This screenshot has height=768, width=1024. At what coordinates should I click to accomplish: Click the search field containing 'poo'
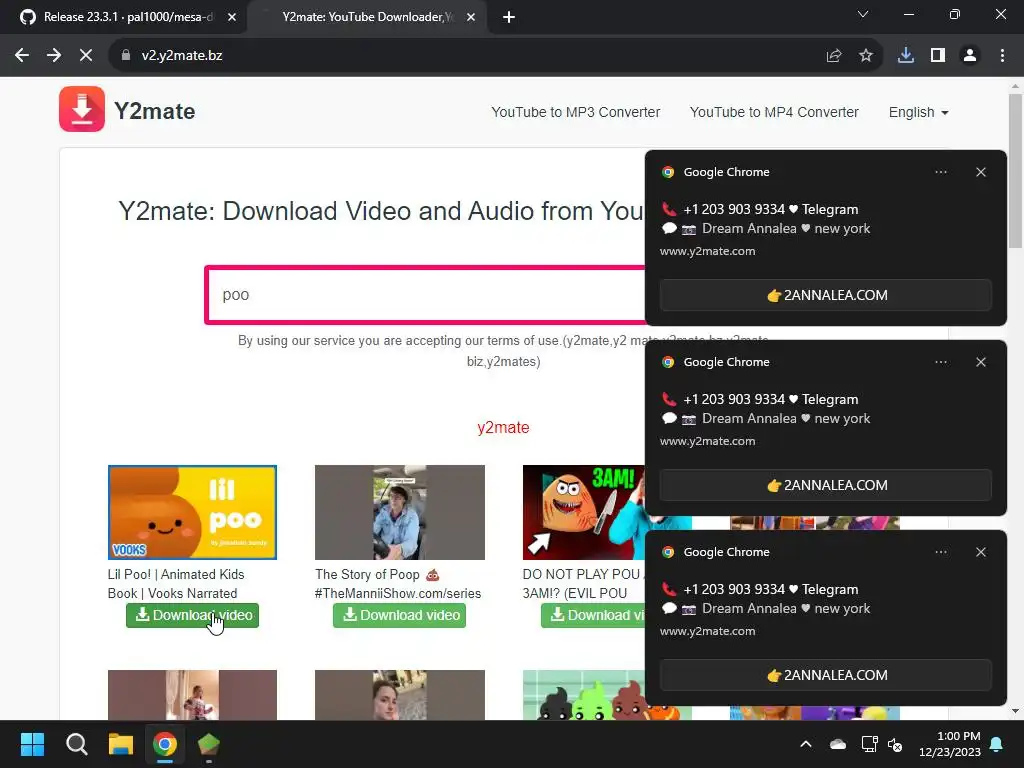point(426,295)
